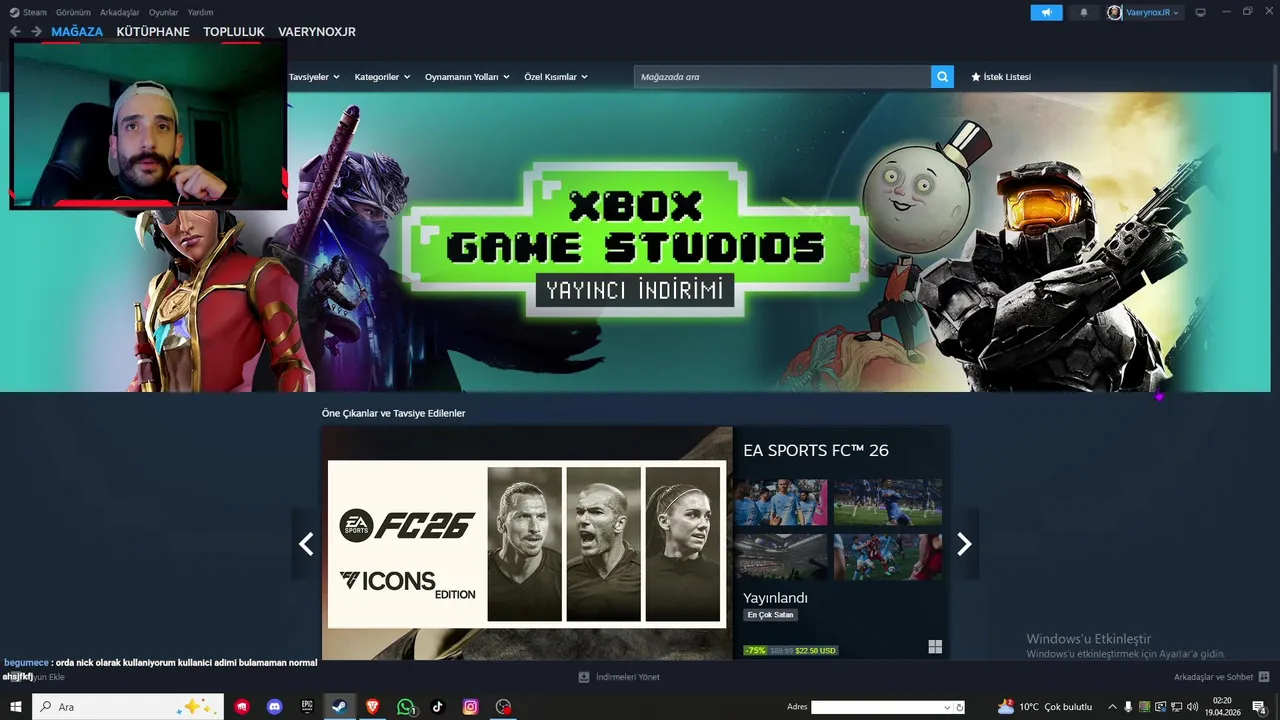This screenshot has height=720, width=1280.
Task: Switch to the TOPLULUK tab
Action: click(x=234, y=32)
